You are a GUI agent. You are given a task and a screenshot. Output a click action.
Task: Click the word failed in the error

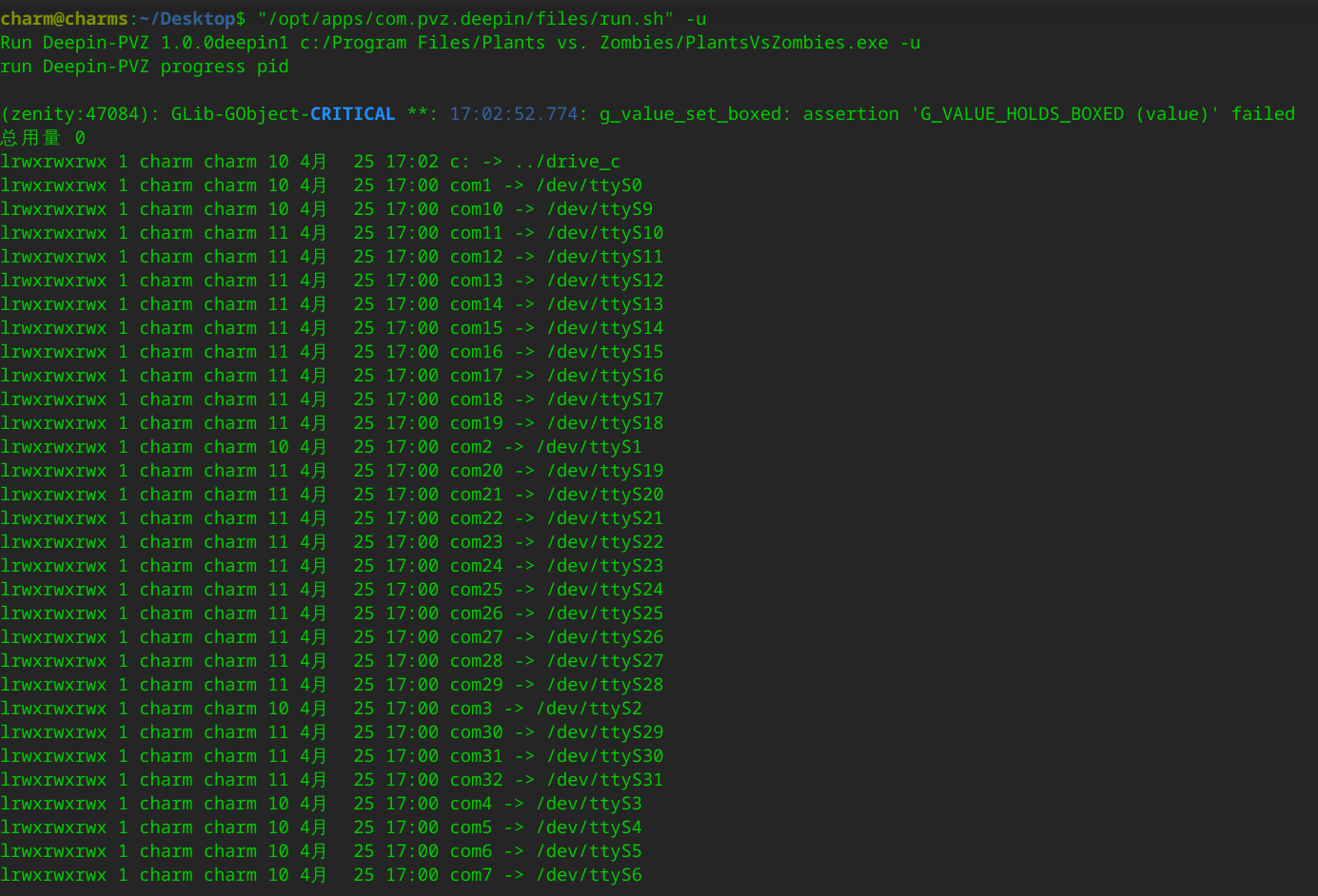1263,114
